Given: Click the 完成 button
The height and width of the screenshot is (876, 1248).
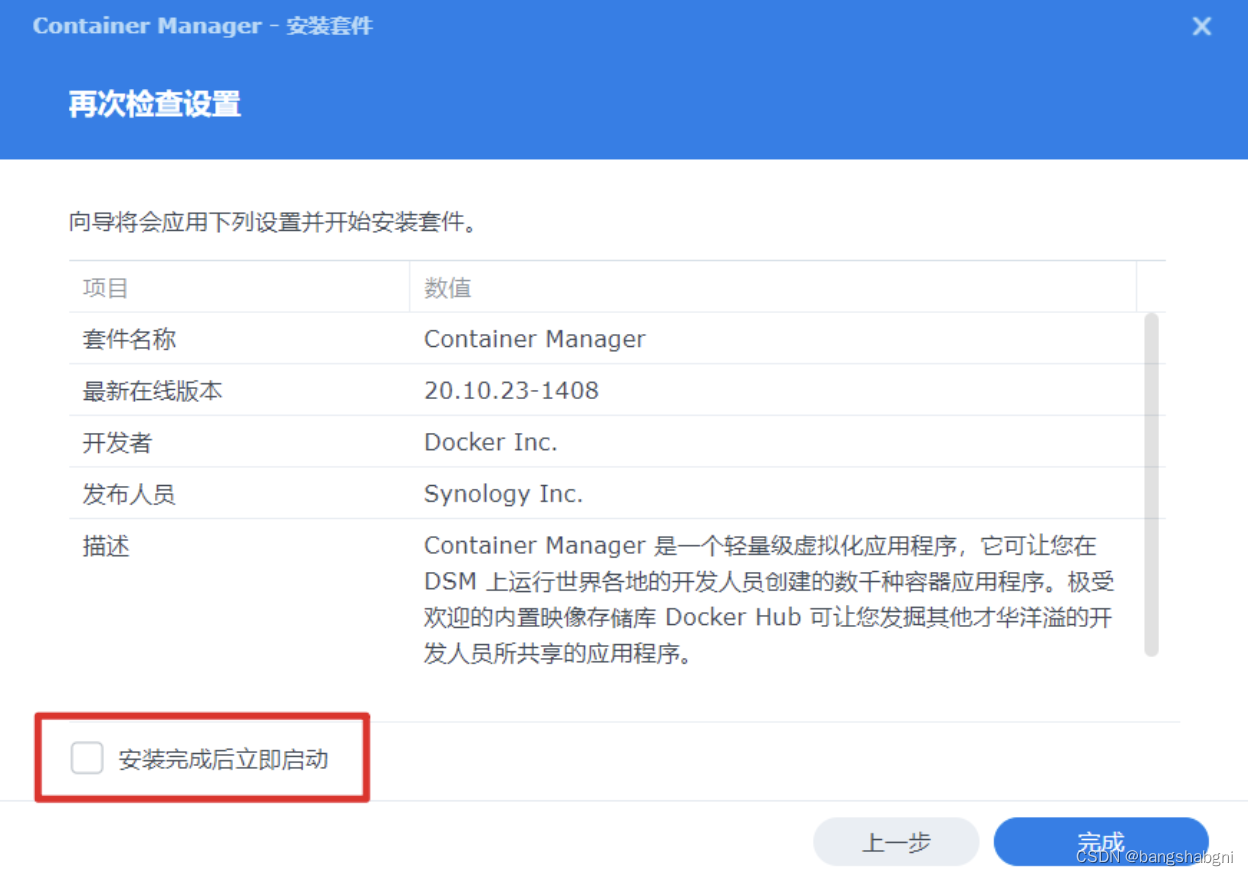Looking at the screenshot, I should coord(1101,841).
